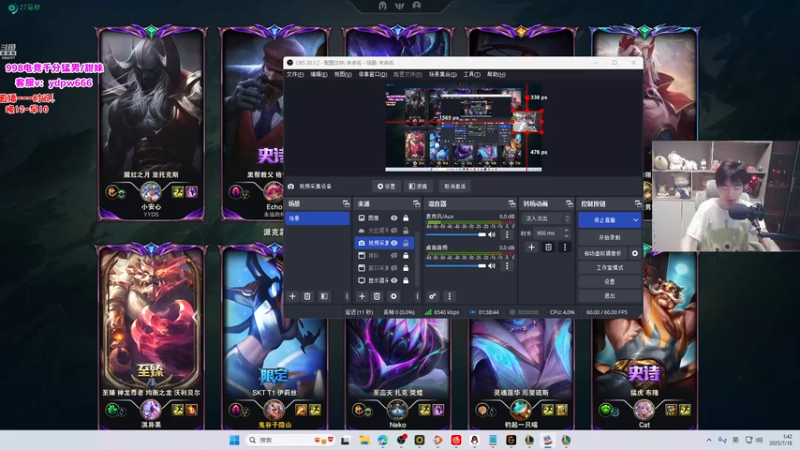Viewport: 800px width, 450px height.
Task: Mute the 桌面音频 speaker icon
Action: [x=492, y=266]
